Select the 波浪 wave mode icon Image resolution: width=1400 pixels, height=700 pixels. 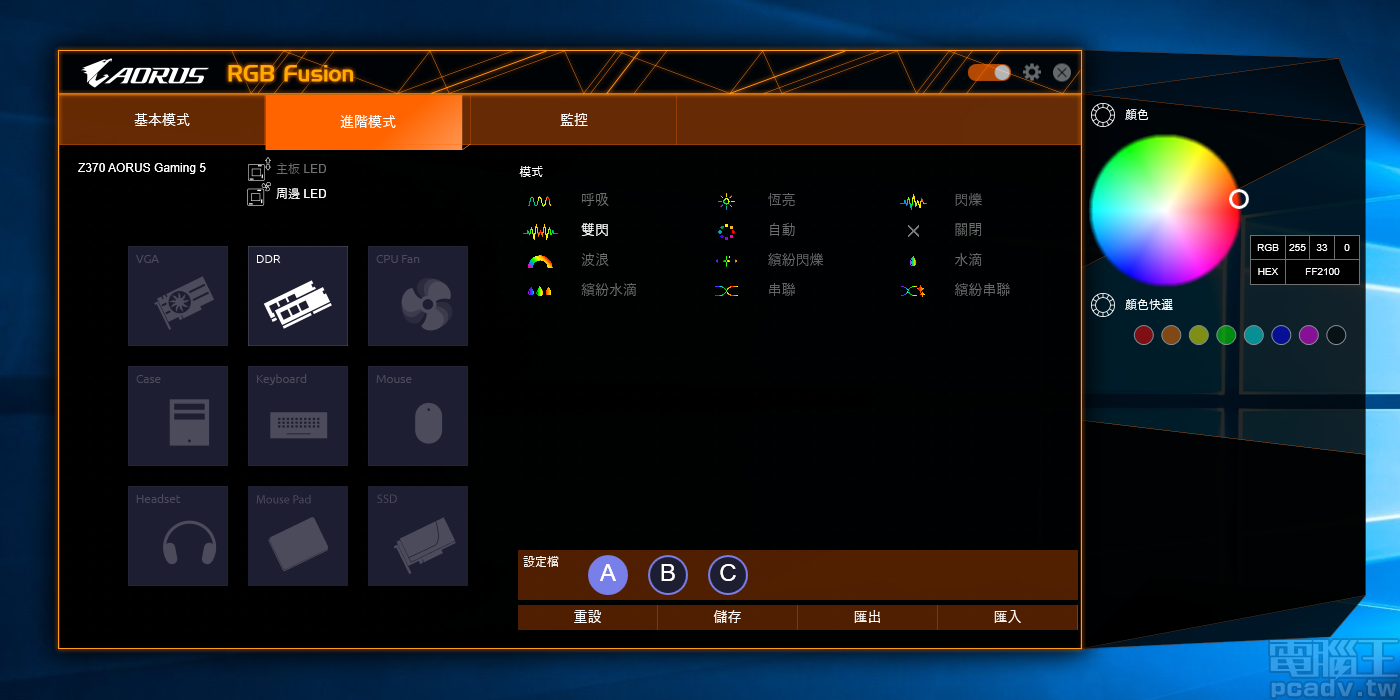[540, 261]
